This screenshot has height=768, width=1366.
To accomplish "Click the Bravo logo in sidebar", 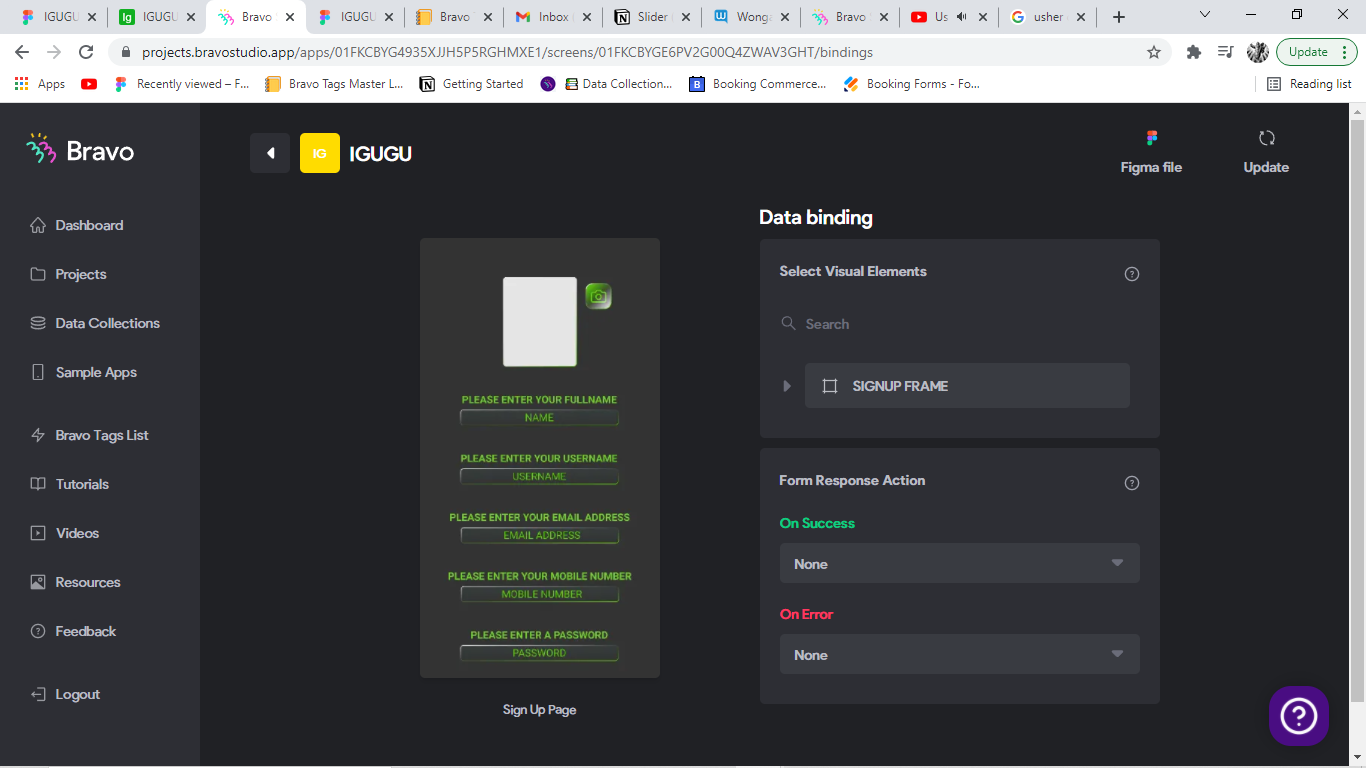I will [x=80, y=150].
